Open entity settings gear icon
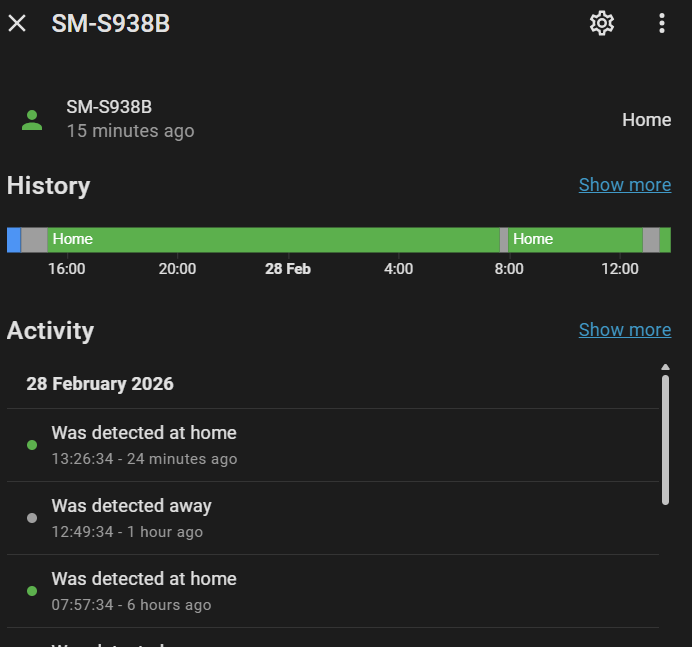Viewport: 692px width, 647px height. (x=601, y=23)
